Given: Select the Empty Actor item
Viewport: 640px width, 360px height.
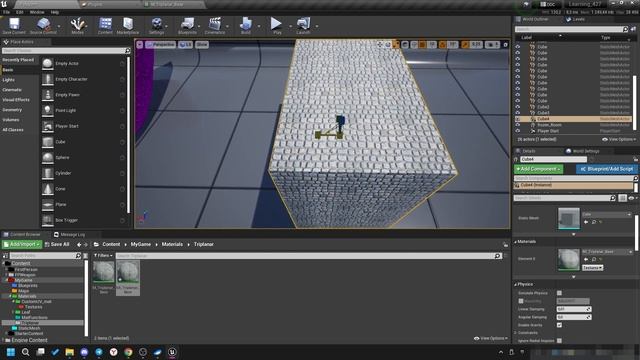Looking at the screenshot, I should coord(84,64).
